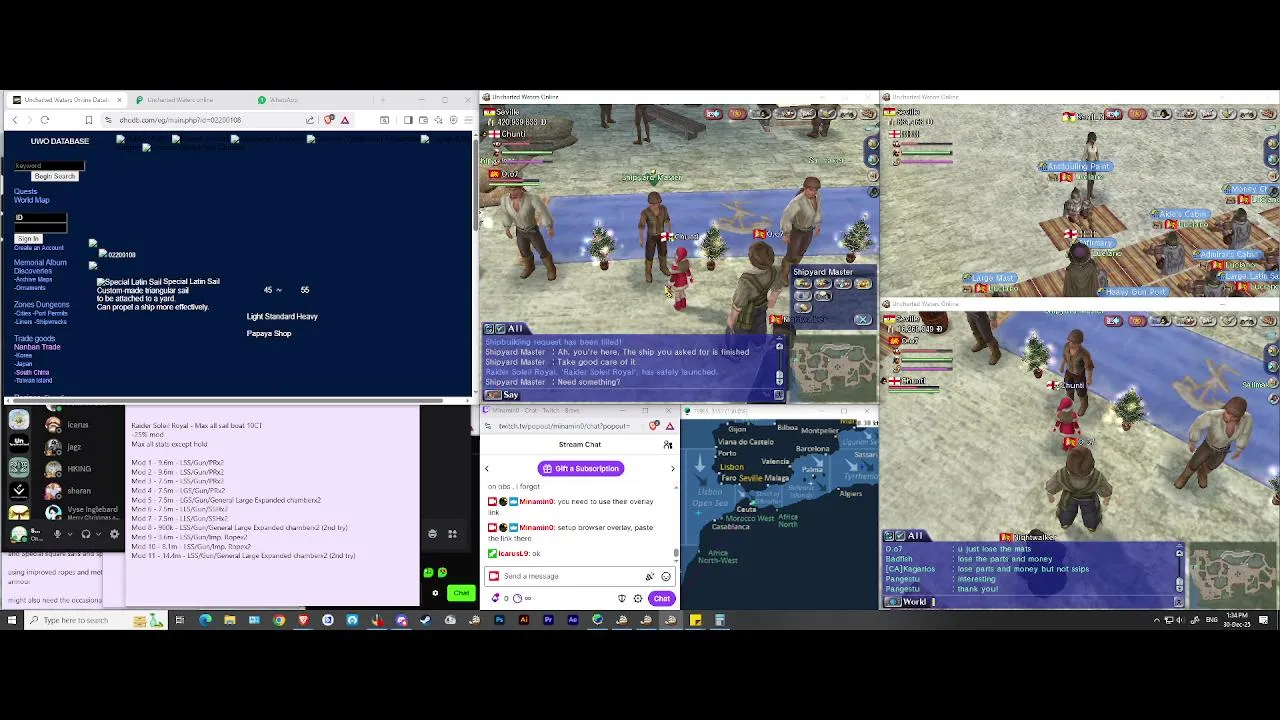The height and width of the screenshot is (720, 1280).
Task: Switch to the WhatsApp browser tab
Action: tap(284, 100)
